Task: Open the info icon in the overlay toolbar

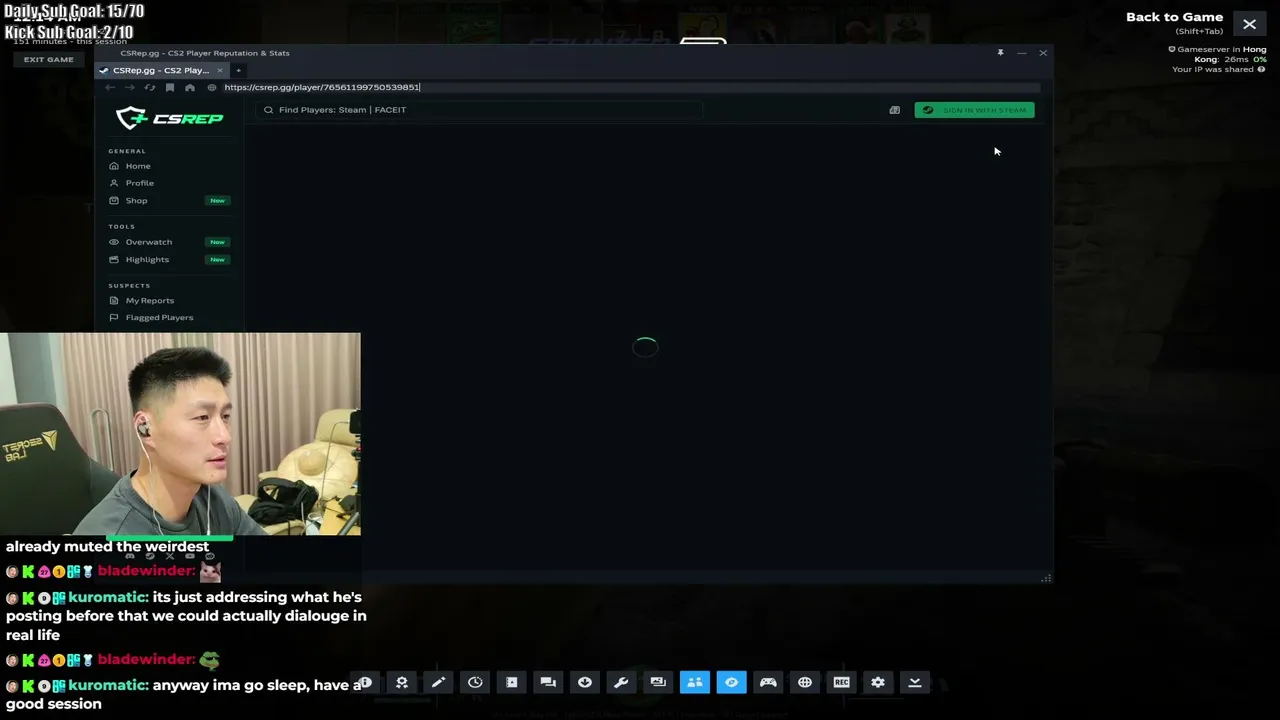Action: [x=365, y=682]
